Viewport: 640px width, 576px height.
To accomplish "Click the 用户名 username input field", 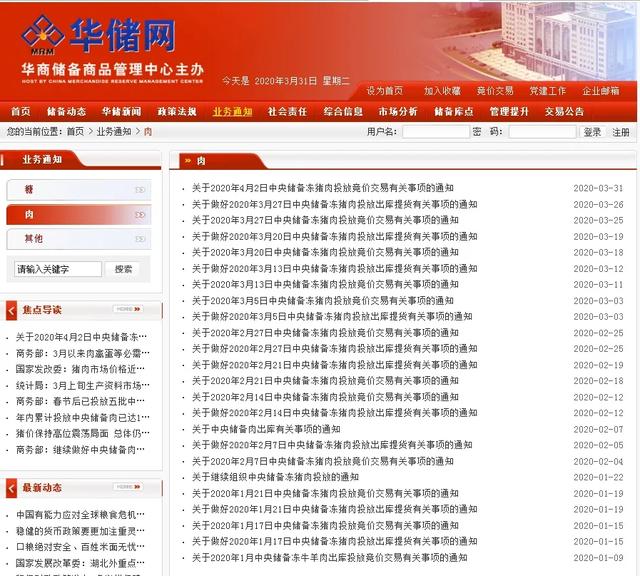I will click(x=434, y=132).
